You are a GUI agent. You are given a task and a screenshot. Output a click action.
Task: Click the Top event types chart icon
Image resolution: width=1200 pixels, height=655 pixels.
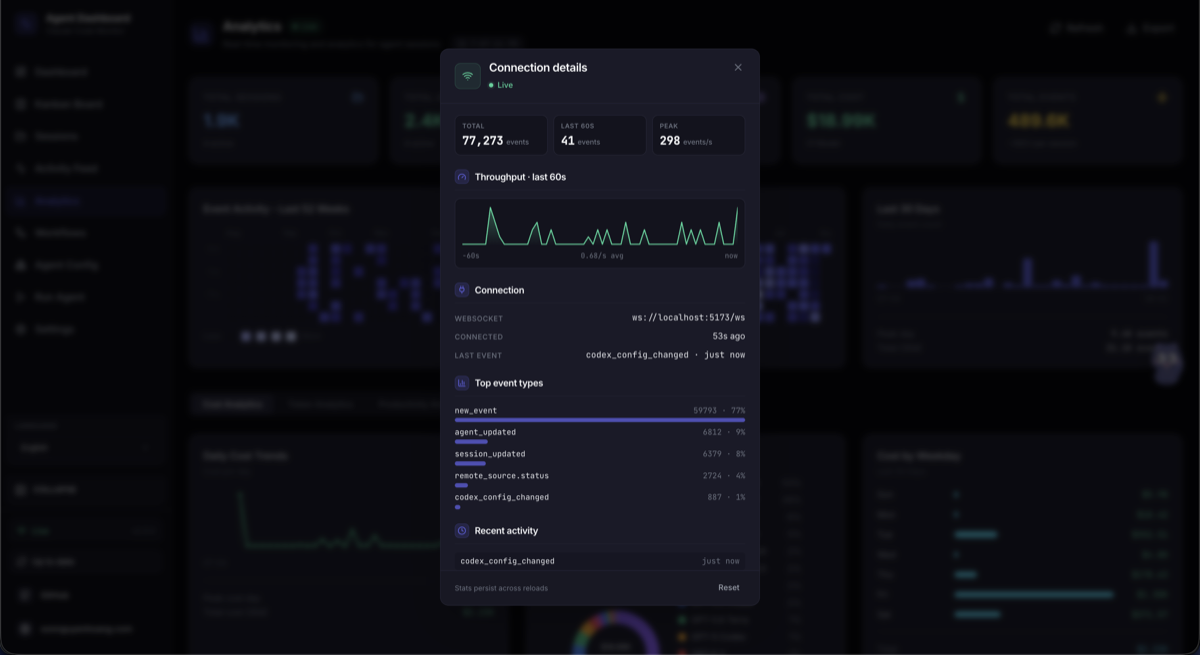462,383
